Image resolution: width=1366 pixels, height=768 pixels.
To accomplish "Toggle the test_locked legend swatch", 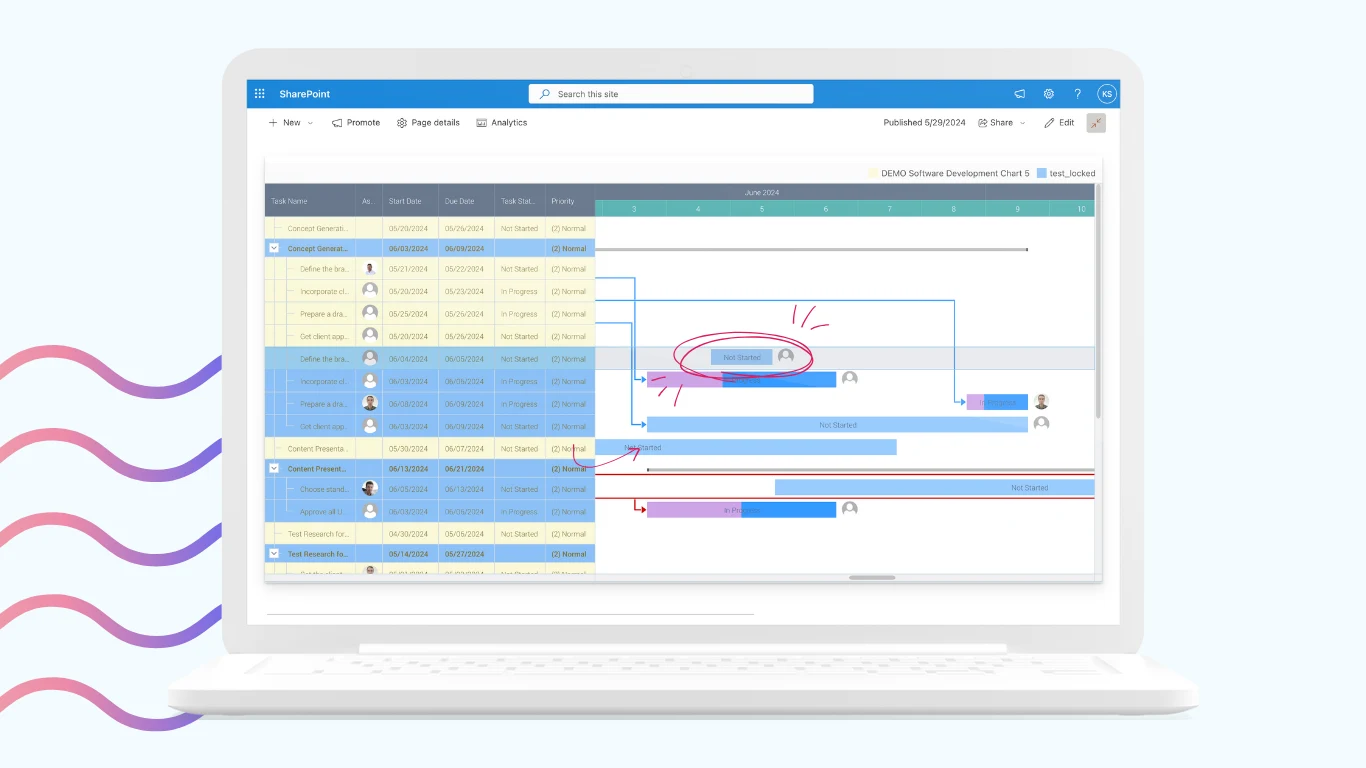I will click(x=1042, y=173).
